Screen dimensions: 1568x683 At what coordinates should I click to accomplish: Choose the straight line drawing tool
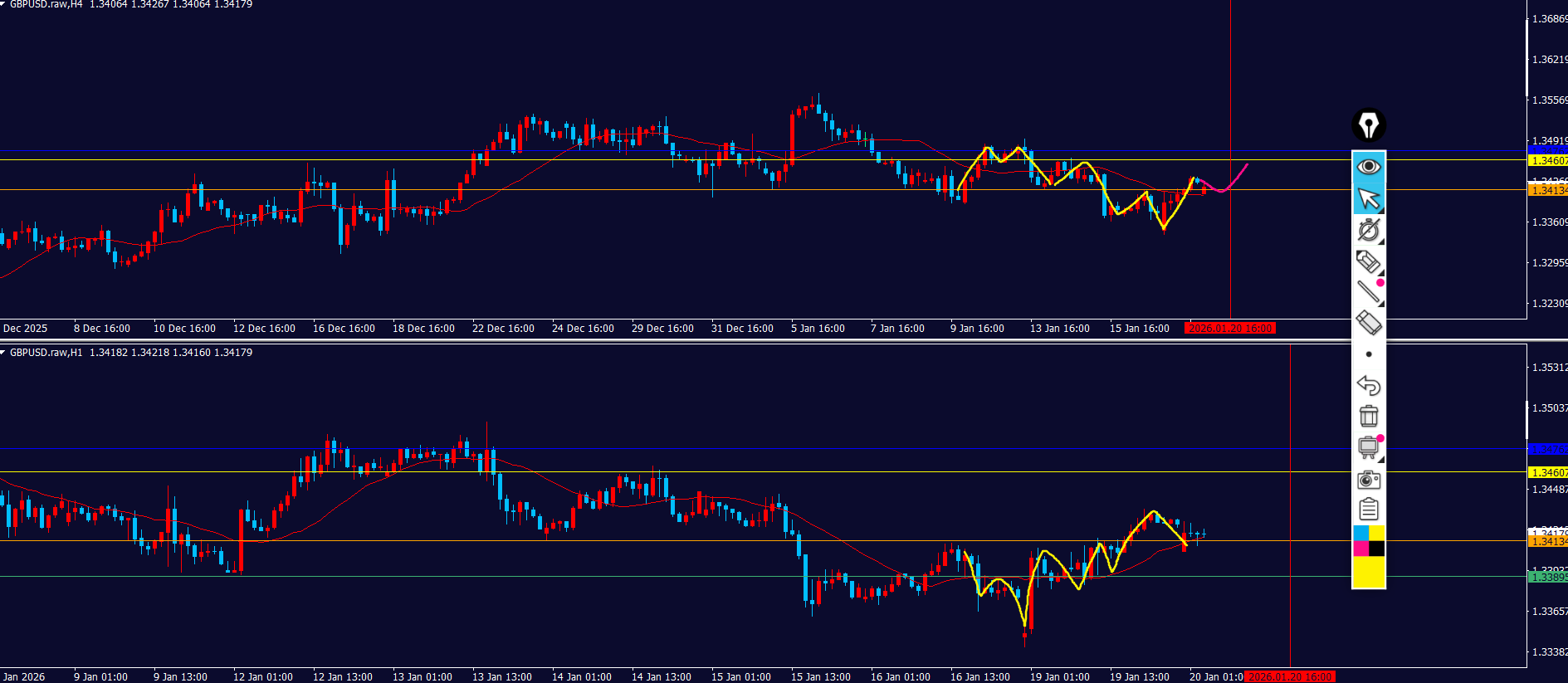click(x=1368, y=292)
